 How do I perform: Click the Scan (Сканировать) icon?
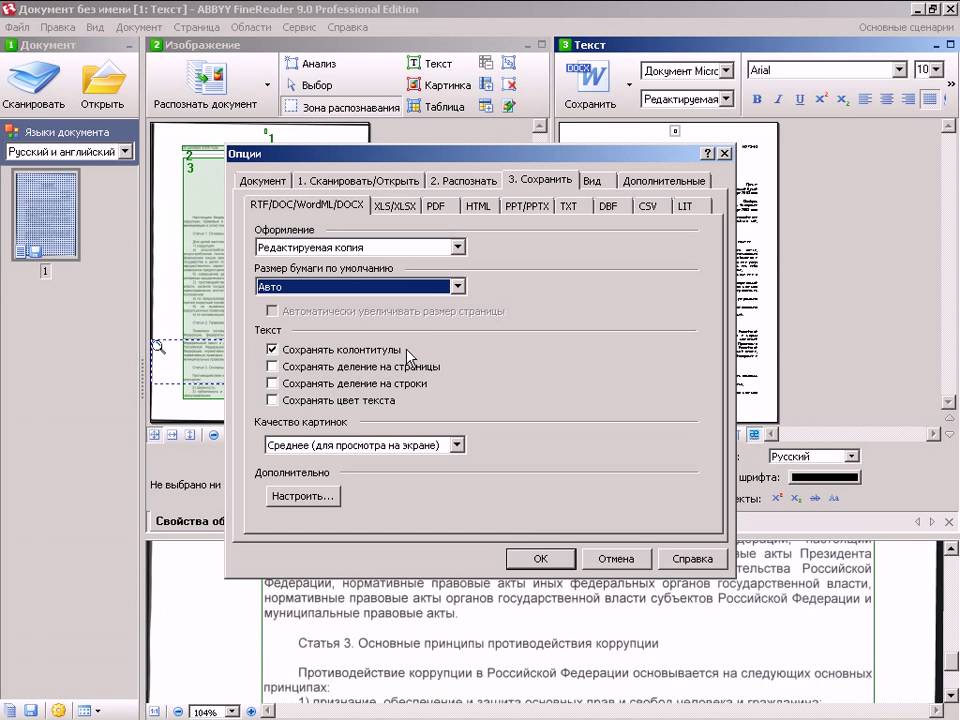point(33,78)
